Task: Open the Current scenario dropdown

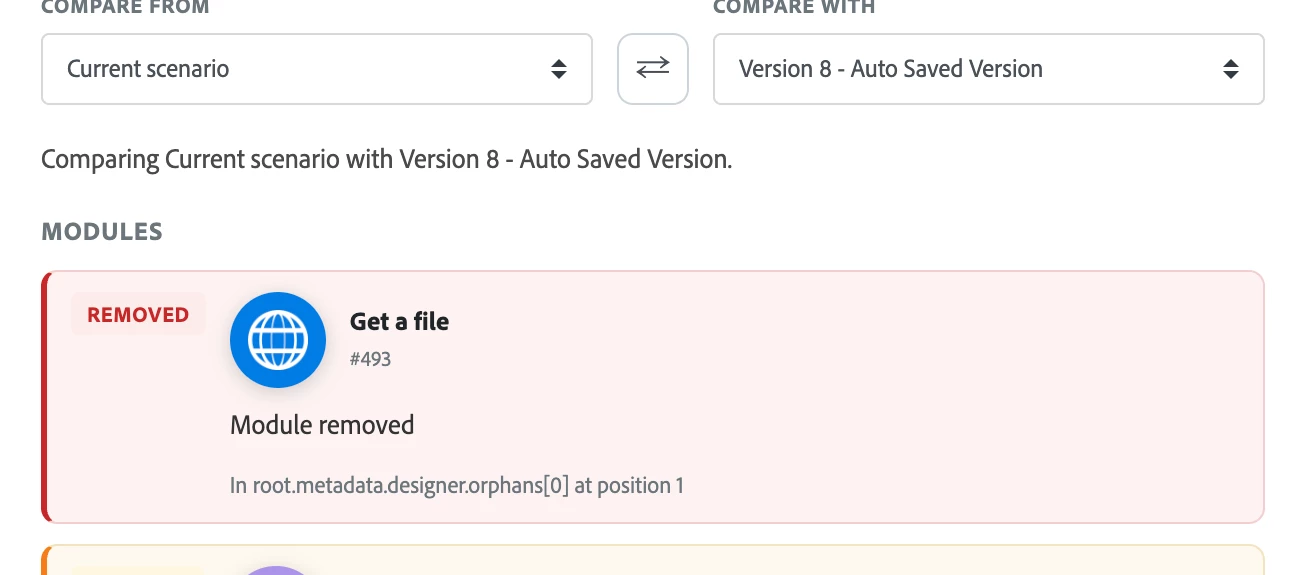Action: 317,69
